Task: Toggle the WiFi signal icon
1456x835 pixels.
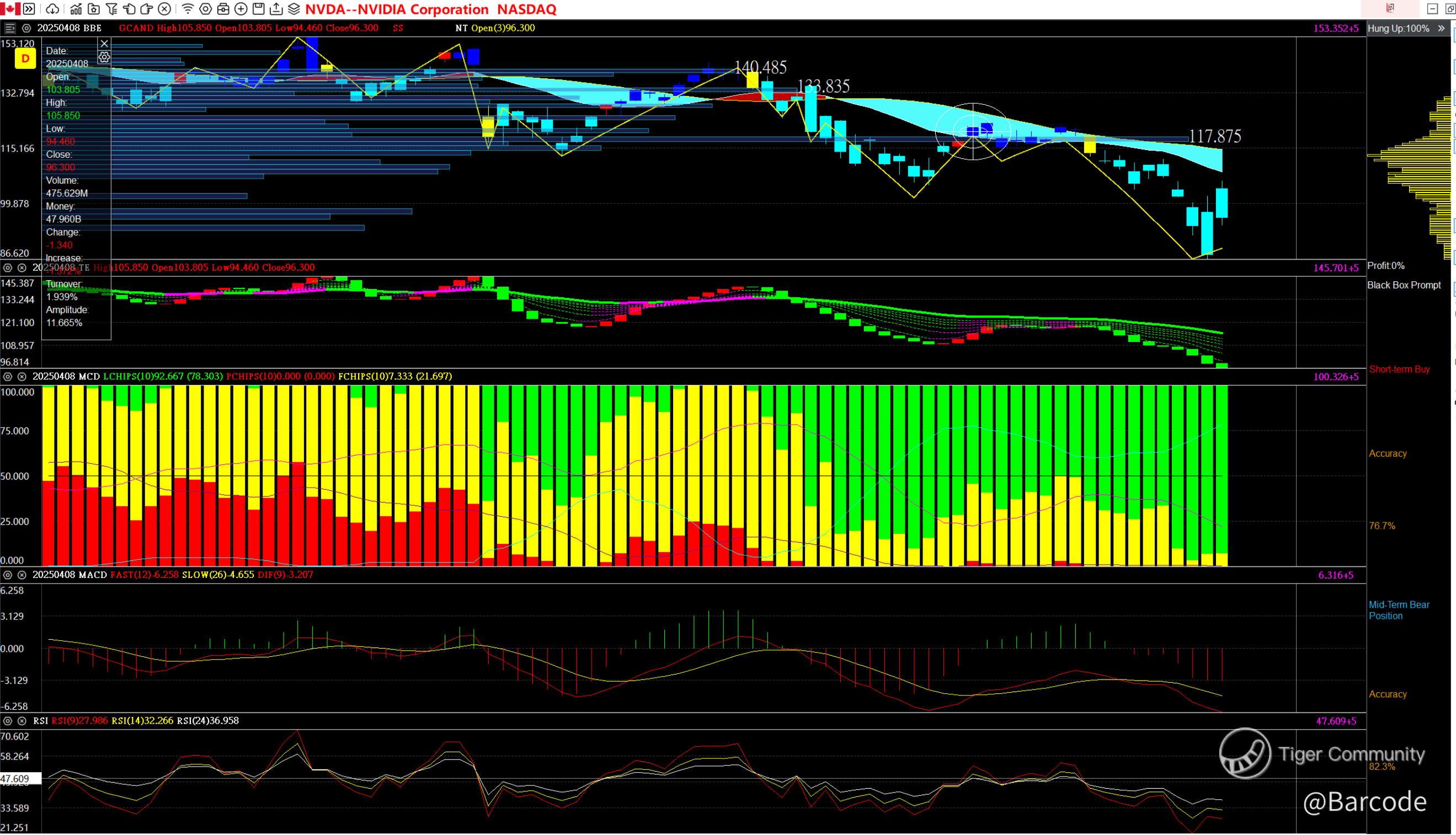Action: (188, 9)
